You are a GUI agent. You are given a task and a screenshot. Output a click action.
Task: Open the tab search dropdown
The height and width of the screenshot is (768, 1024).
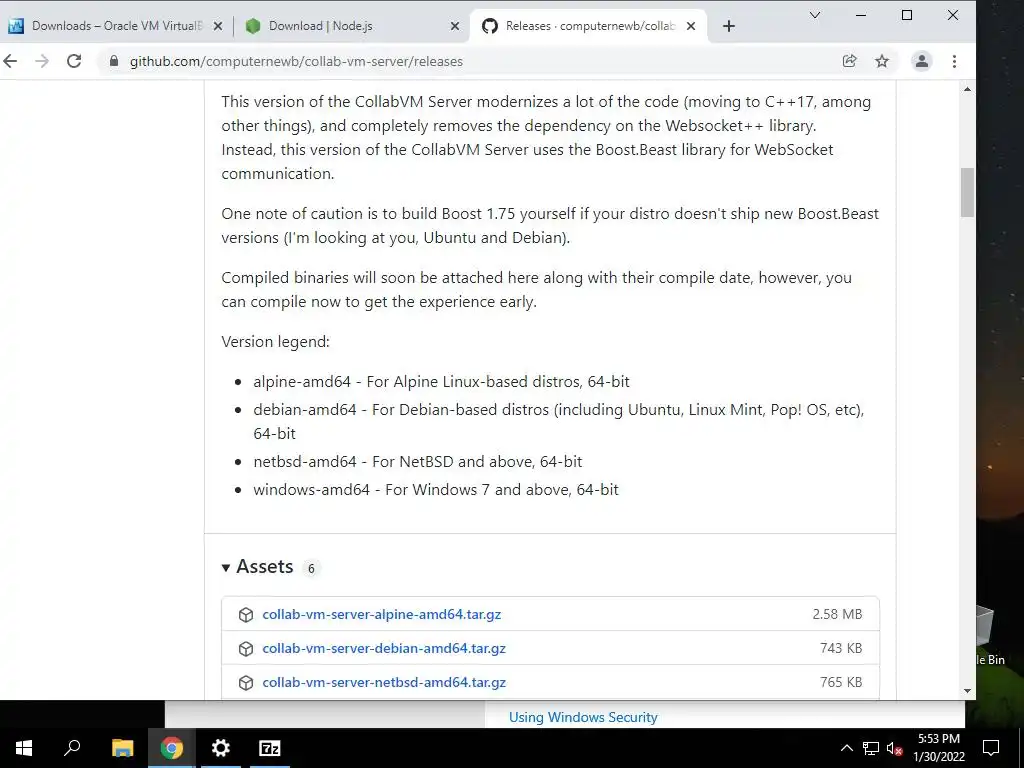tap(815, 15)
